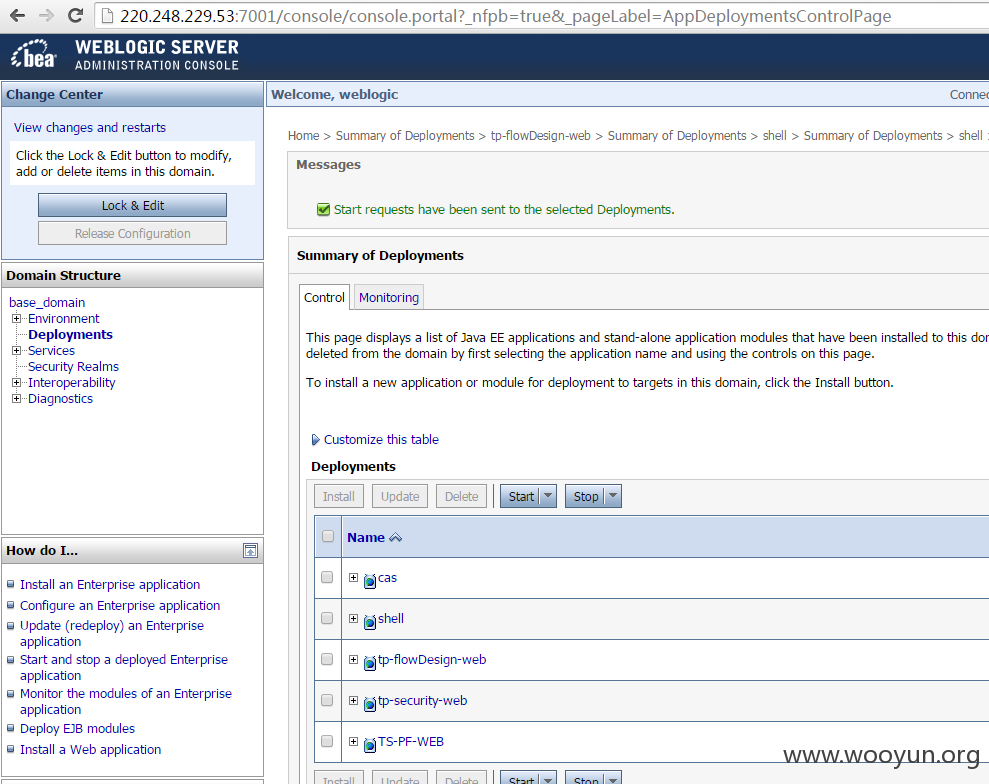The height and width of the screenshot is (784, 989).
Task: Open the top Start button dropdown arrow
Action: [x=548, y=496]
